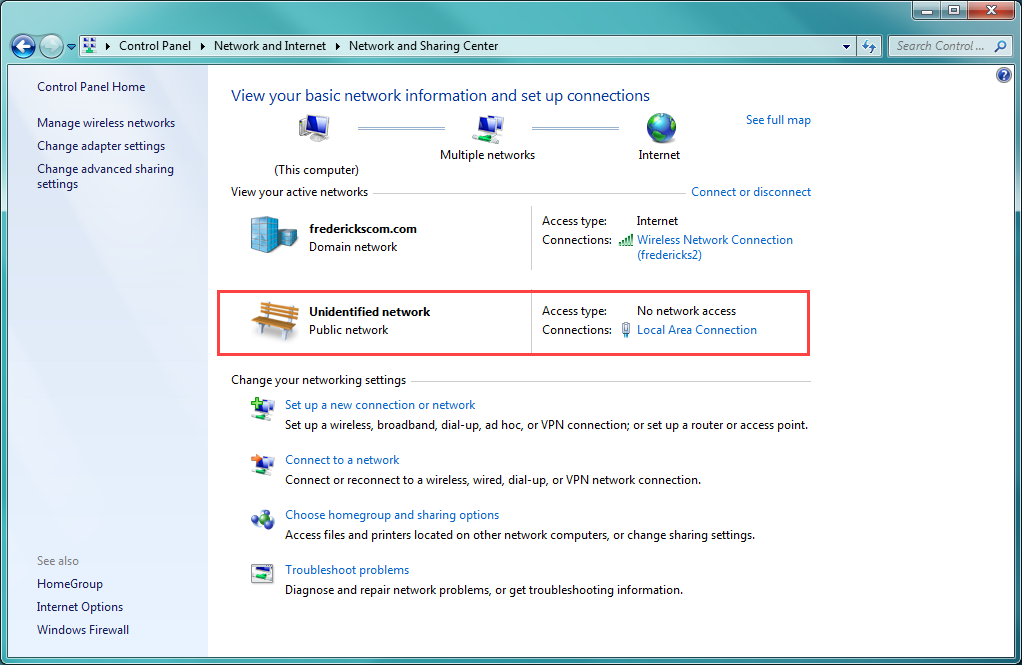Open Change advanced sharing settings
The height and width of the screenshot is (665, 1022).
106,176
